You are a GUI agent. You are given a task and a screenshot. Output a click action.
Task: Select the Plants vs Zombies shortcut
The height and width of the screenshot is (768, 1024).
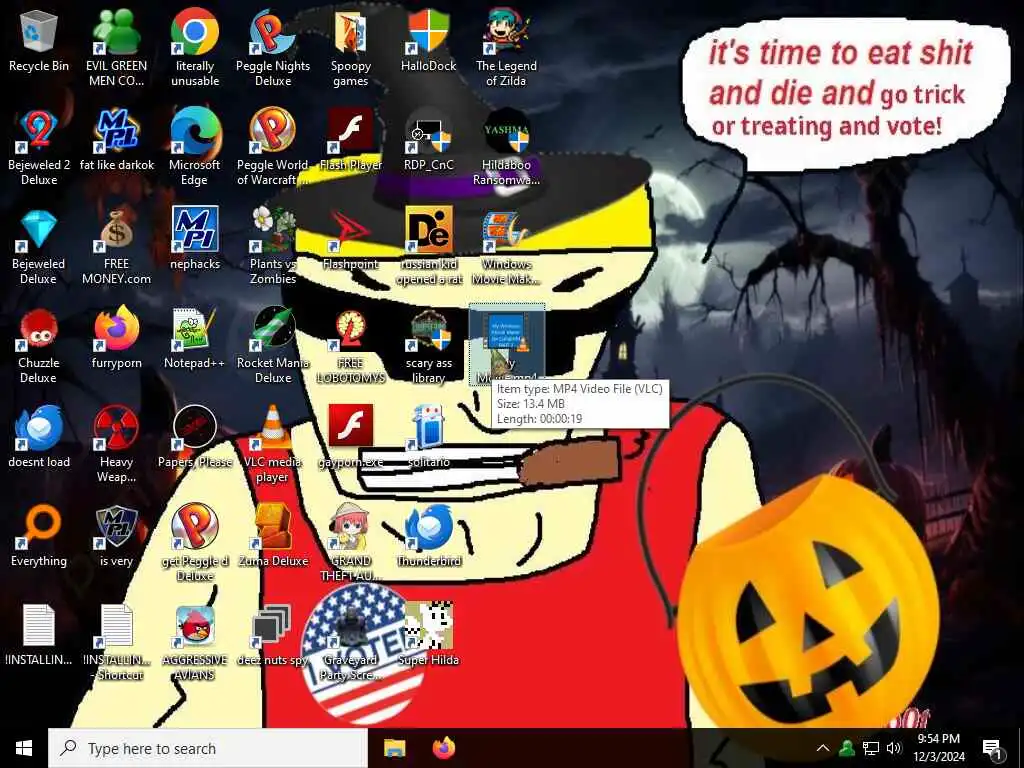point(273,230)
